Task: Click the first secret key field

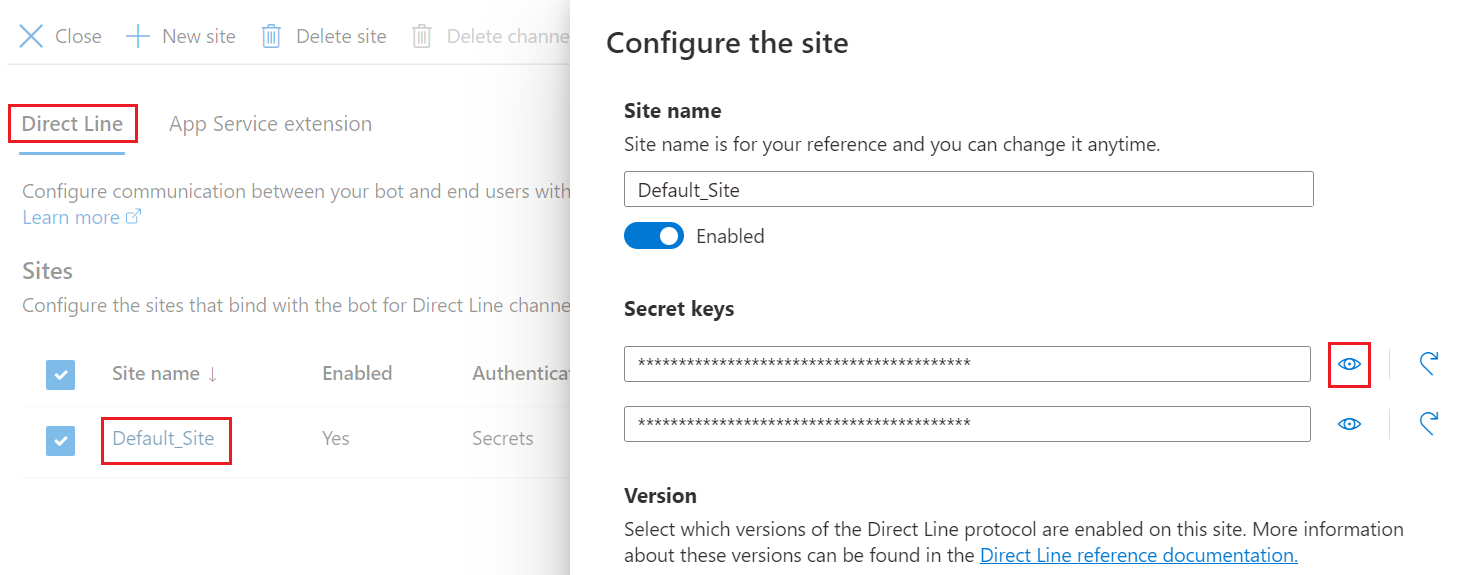Action: [x=966, y=364]
